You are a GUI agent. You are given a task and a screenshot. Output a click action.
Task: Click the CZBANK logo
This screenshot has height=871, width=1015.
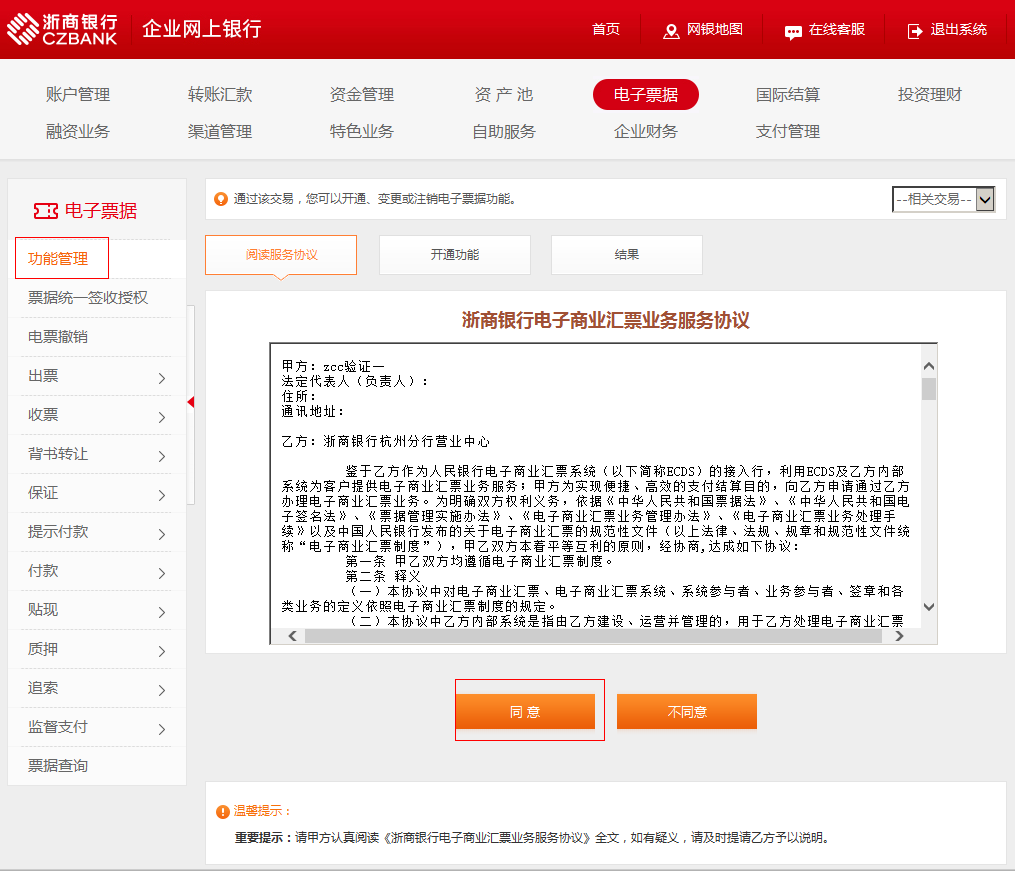tap(62, 29)
